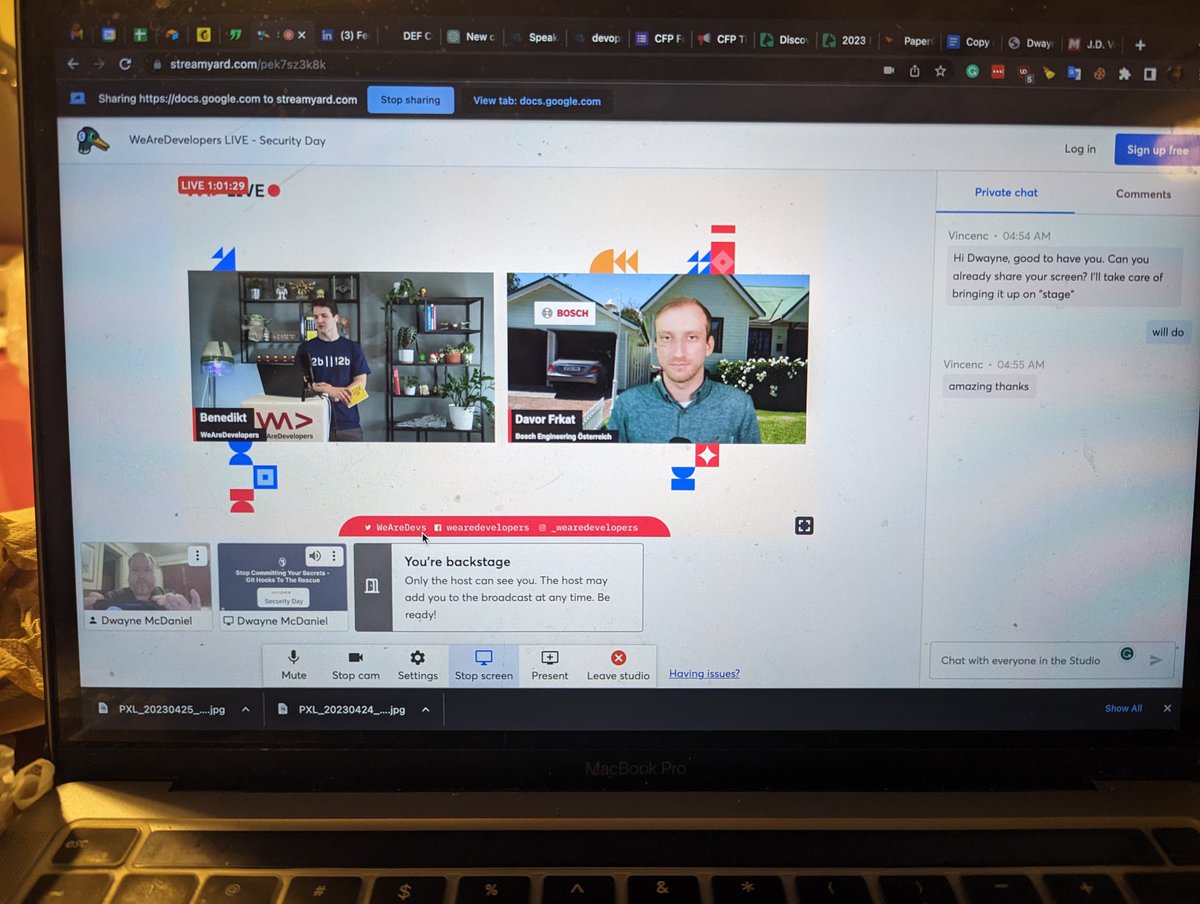
Task: Open the Extensions puzzle icon
Action: point(1124,73)
